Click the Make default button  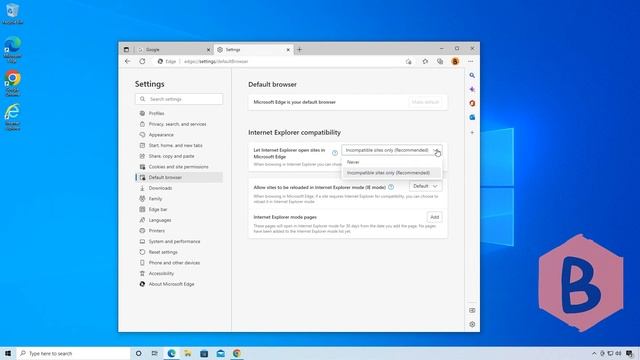tap(425, 102)
